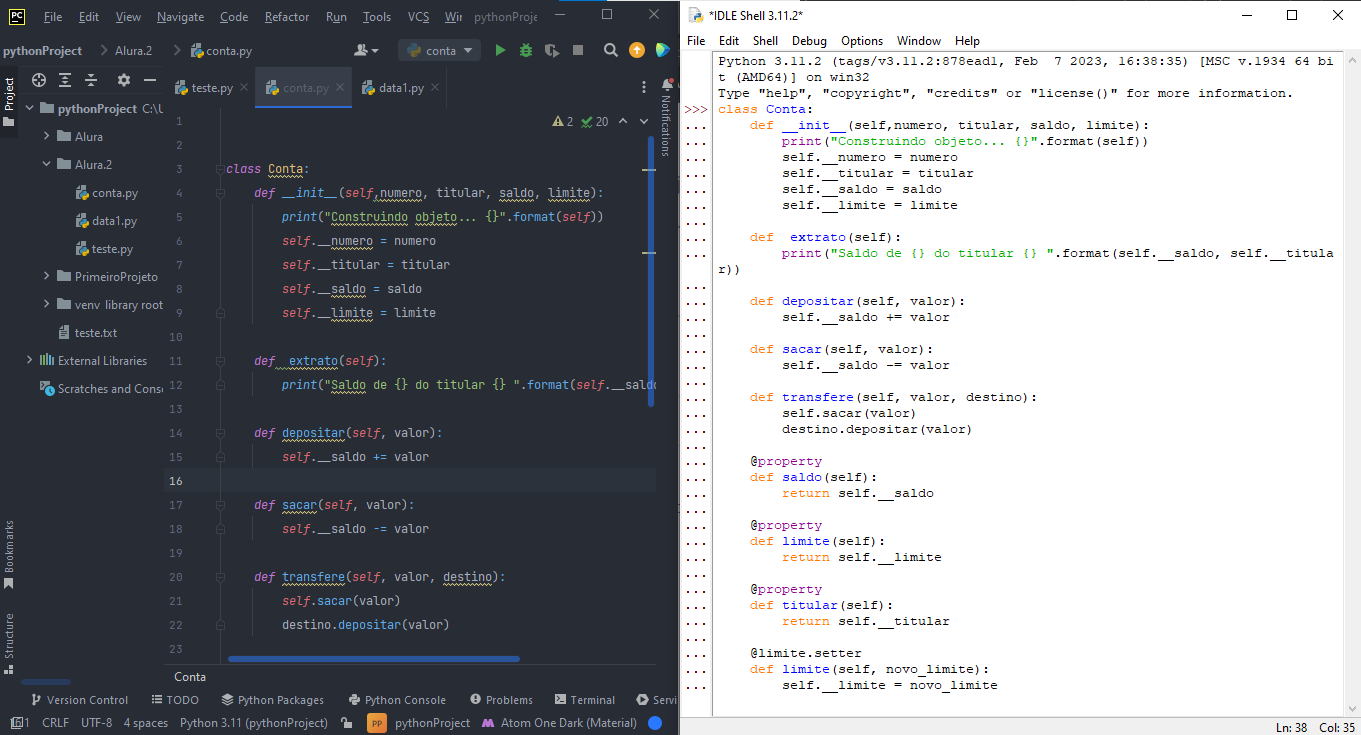
Task: Open the Version Control tool window
Action: coord(79,700)
